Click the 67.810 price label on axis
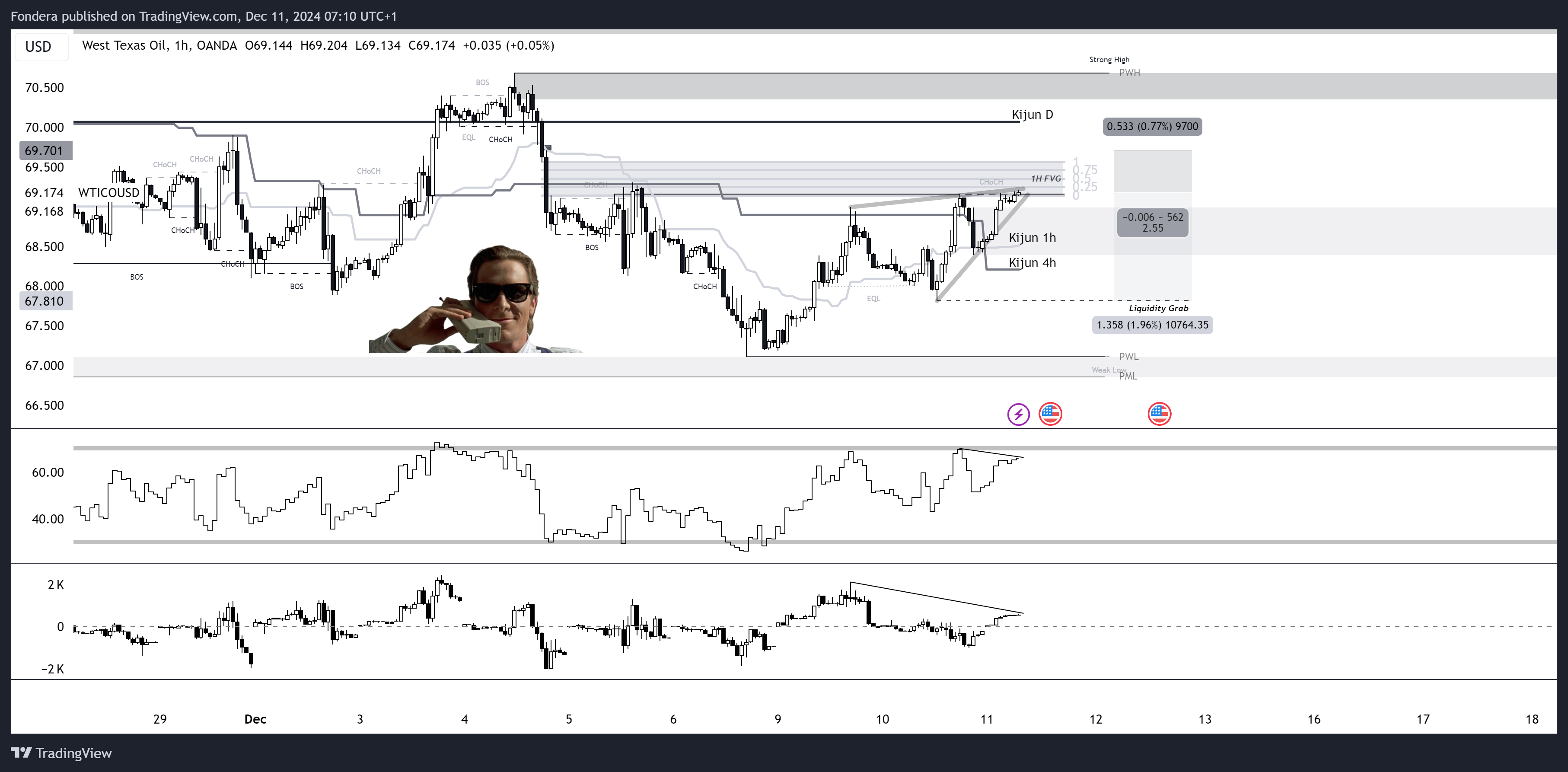 [x=45, y=301]
